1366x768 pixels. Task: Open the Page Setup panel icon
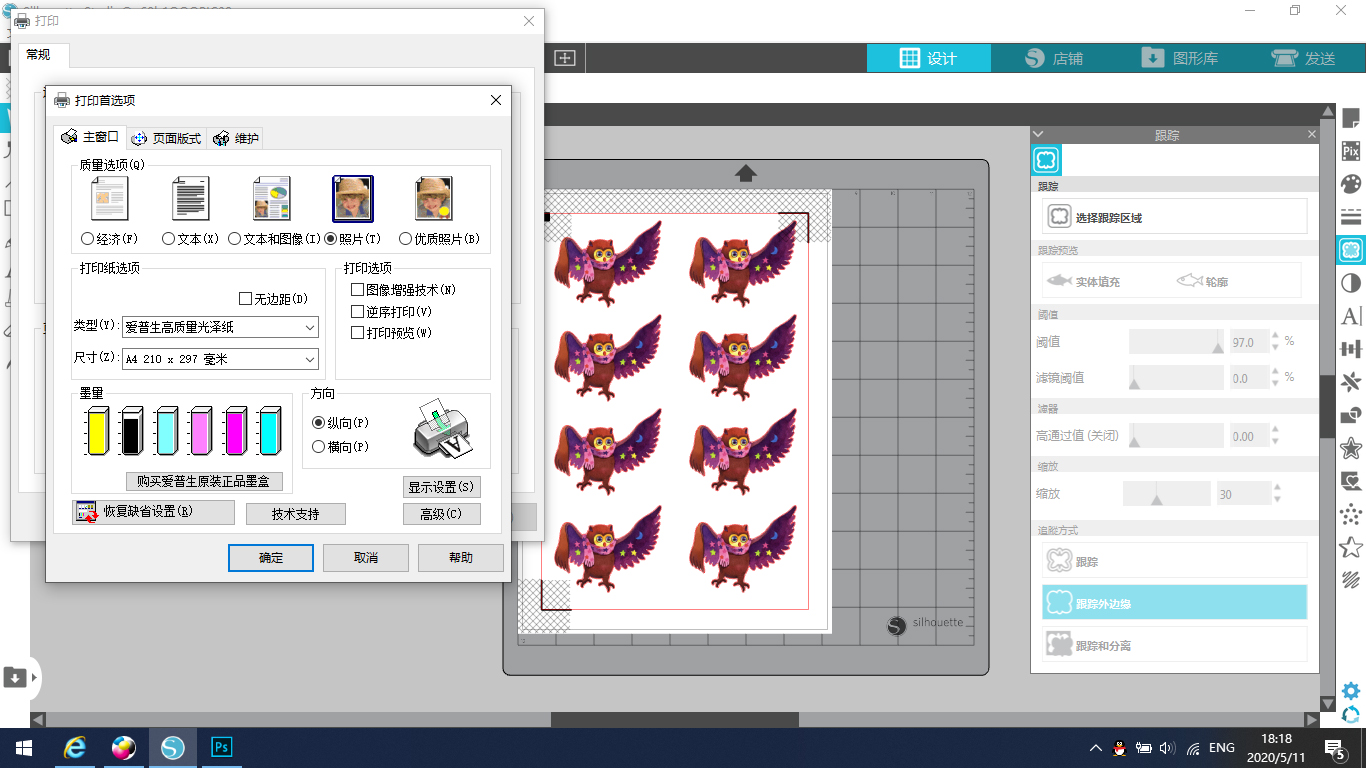coord(1351,118)
